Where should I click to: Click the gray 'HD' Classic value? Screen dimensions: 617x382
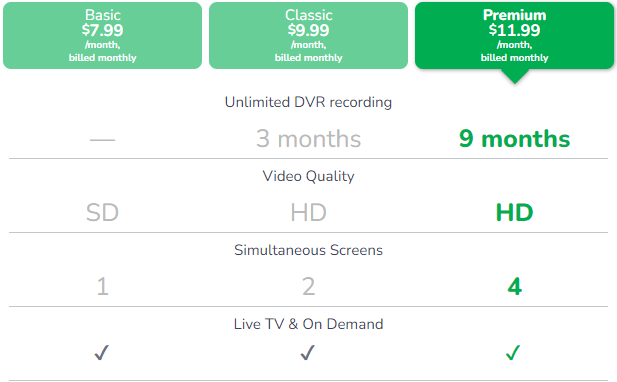[308, 212]
